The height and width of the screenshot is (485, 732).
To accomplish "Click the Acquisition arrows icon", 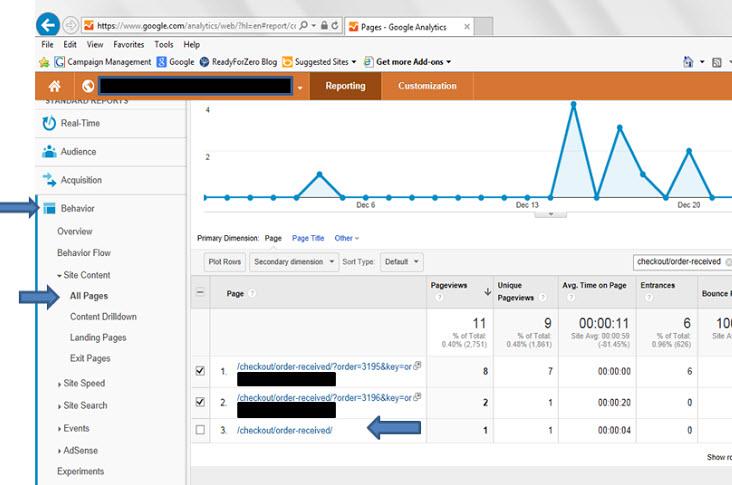I will tap(49, 180).
